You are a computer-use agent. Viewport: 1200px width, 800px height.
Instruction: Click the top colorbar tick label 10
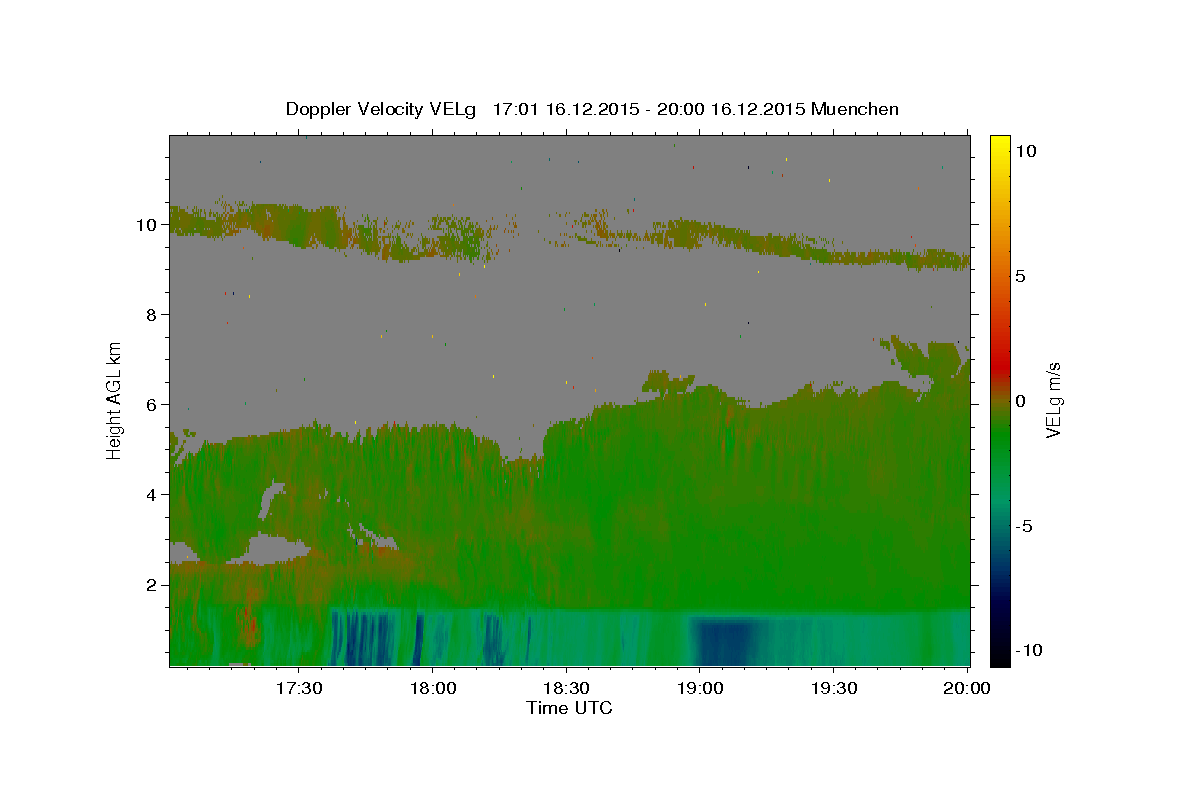tap(1024, 151)
